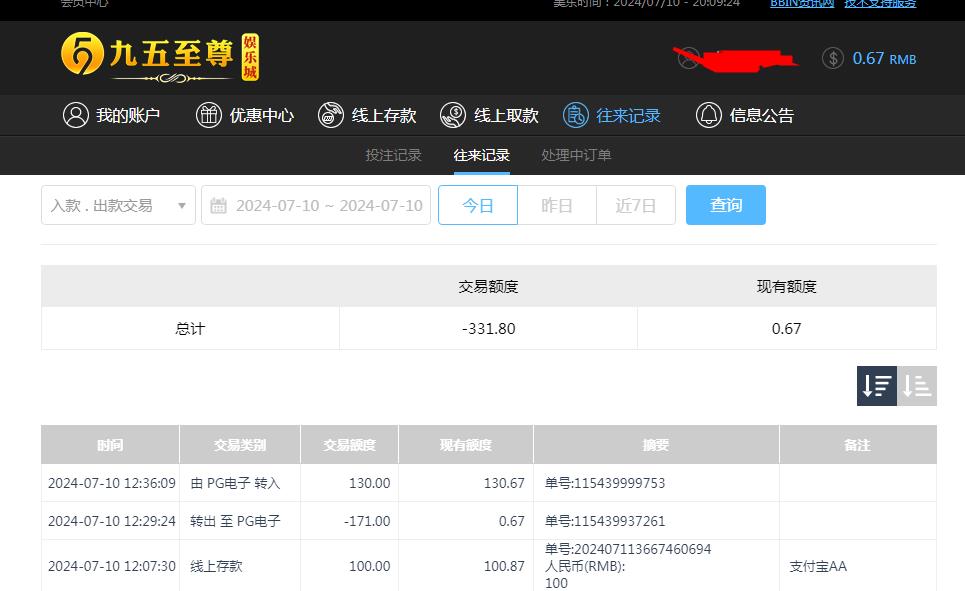Switch to the 投注记录 tab

393,155
